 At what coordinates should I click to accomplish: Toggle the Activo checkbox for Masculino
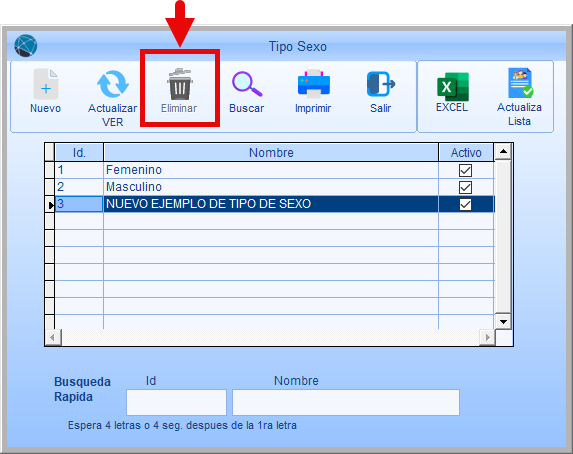tap(465, 188)
